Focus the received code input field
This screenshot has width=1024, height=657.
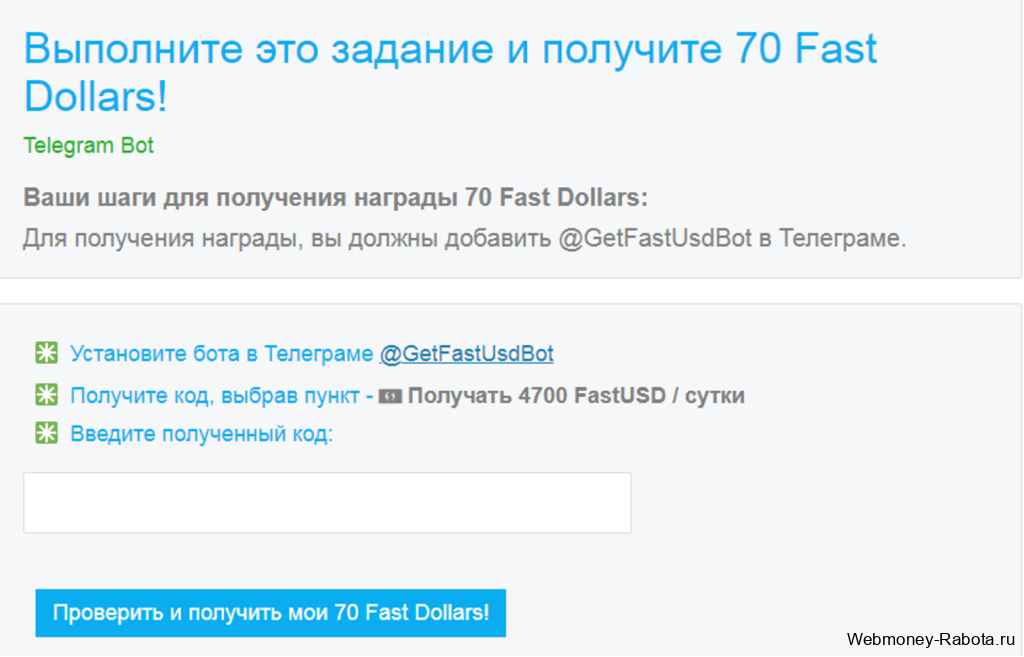click(x=327, y=503)
